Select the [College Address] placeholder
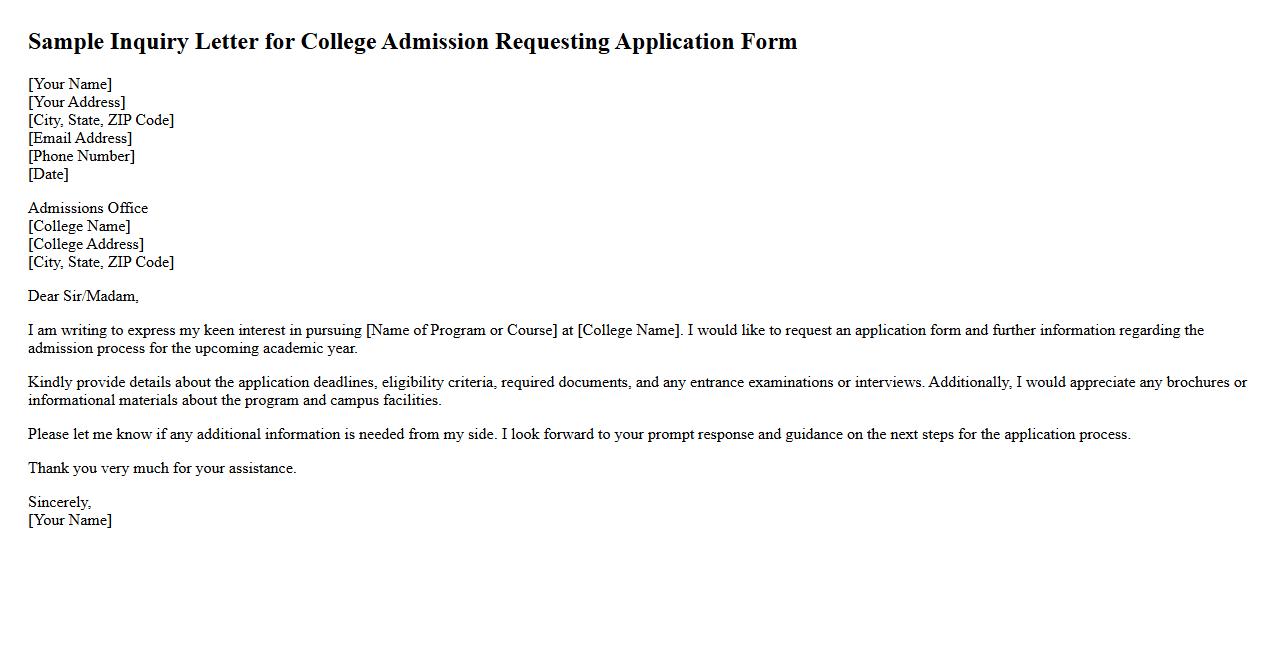Screen dimensions: 1278x650 (86, 244)
